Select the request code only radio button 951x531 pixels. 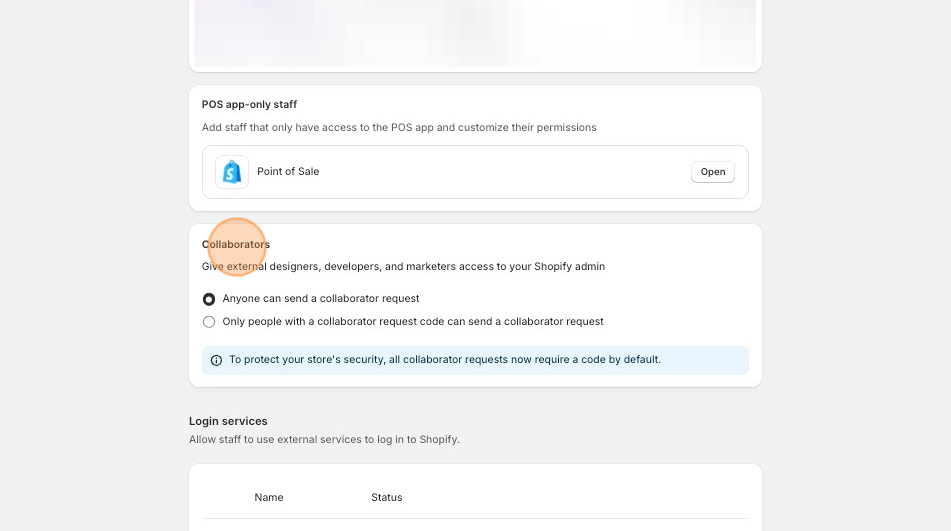click(209, 322)
